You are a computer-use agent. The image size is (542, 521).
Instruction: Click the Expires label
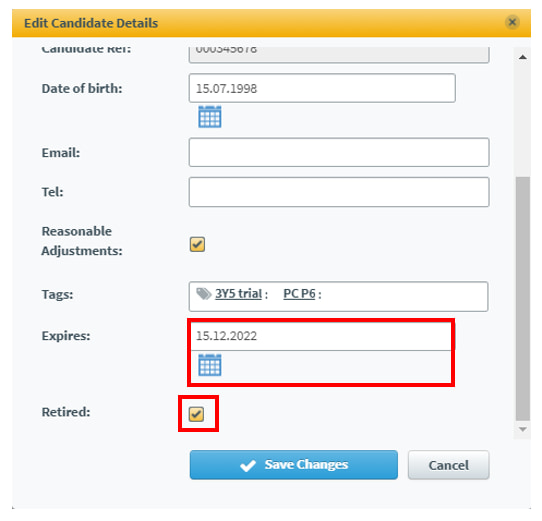[x=66, y=336]
